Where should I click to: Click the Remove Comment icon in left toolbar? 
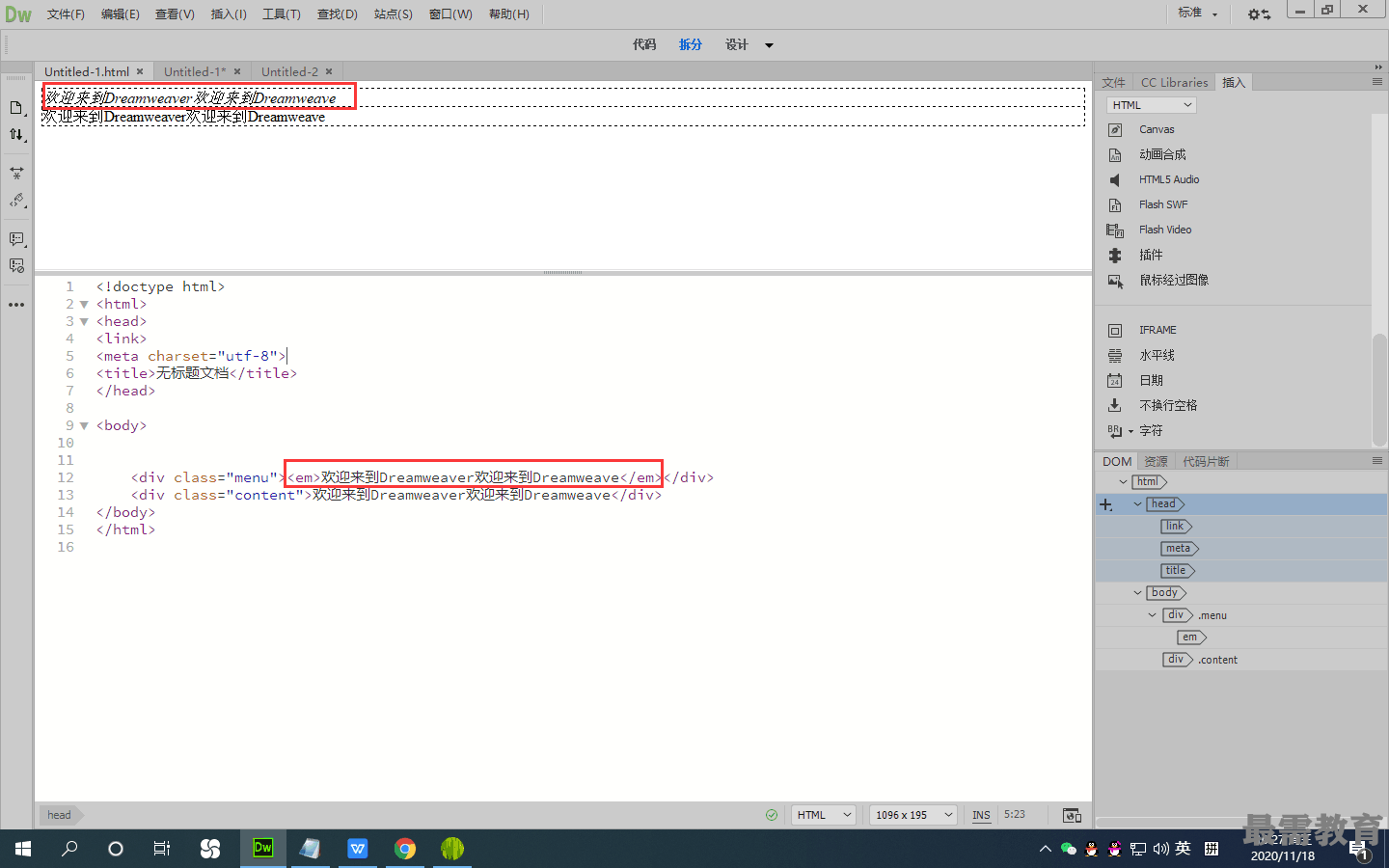(16, 266)
